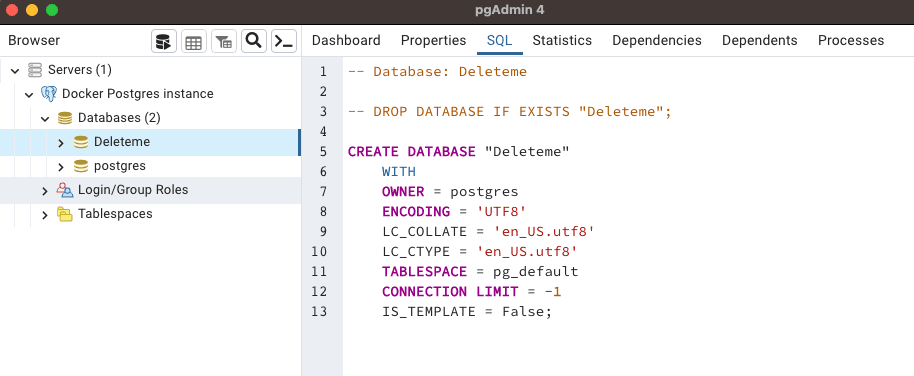Select Docker Postgres instance server
Image resolution: width=914 pixels, height=376 pixels.
[138, 94]
